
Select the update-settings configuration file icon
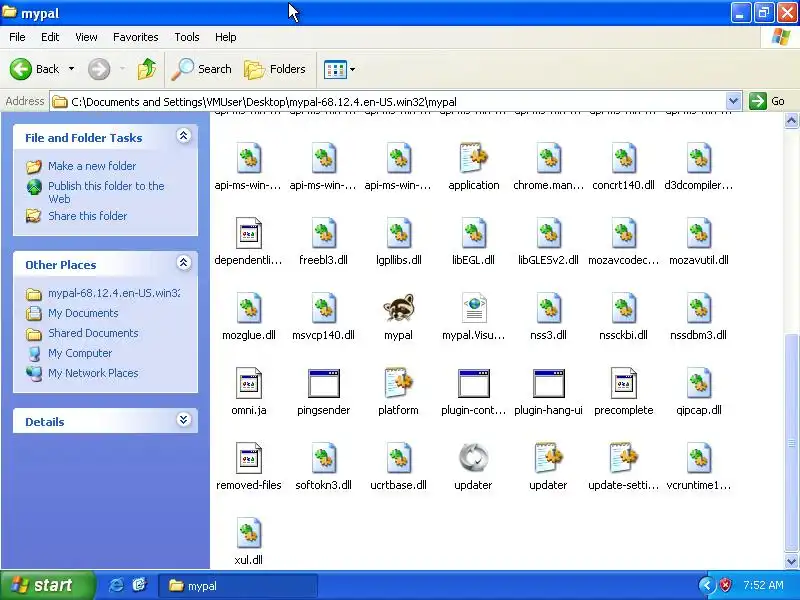[x=623, y=458]
